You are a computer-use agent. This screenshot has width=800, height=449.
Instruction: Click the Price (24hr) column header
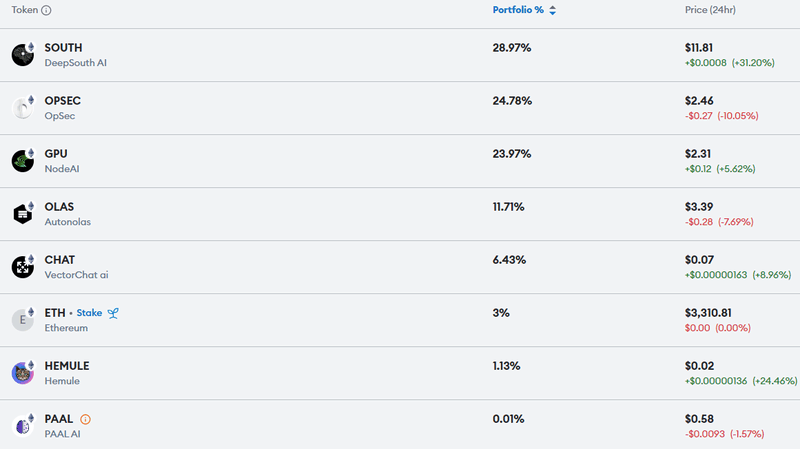[711, 10]
